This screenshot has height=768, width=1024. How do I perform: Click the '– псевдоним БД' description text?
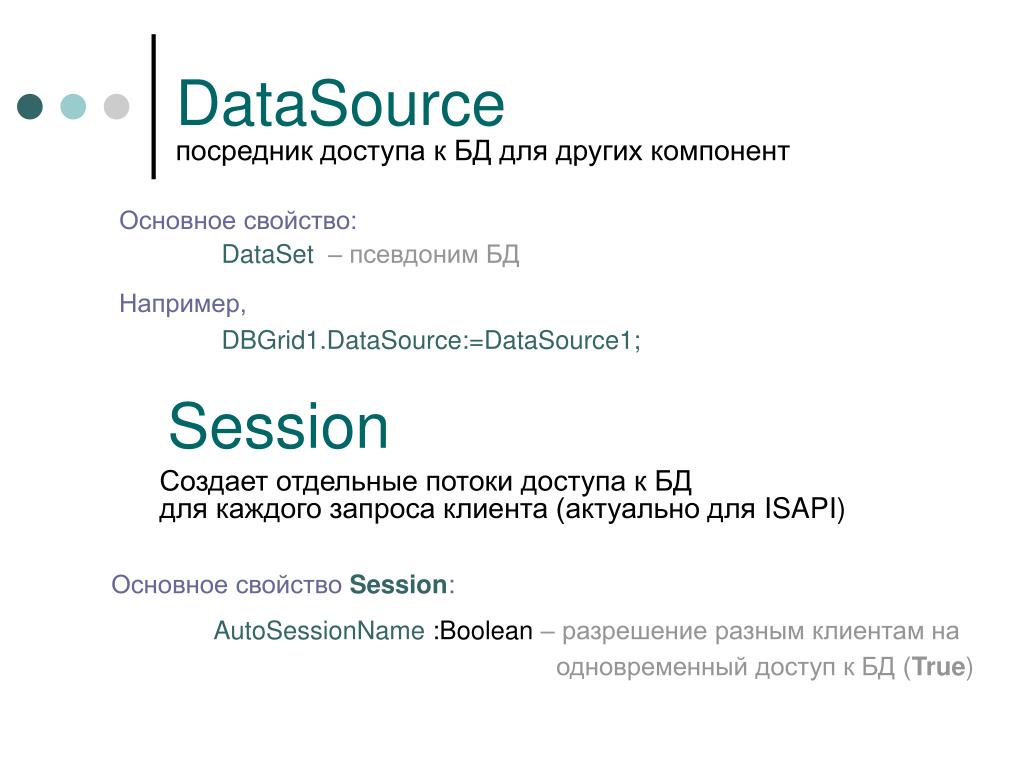pos(423,254)
